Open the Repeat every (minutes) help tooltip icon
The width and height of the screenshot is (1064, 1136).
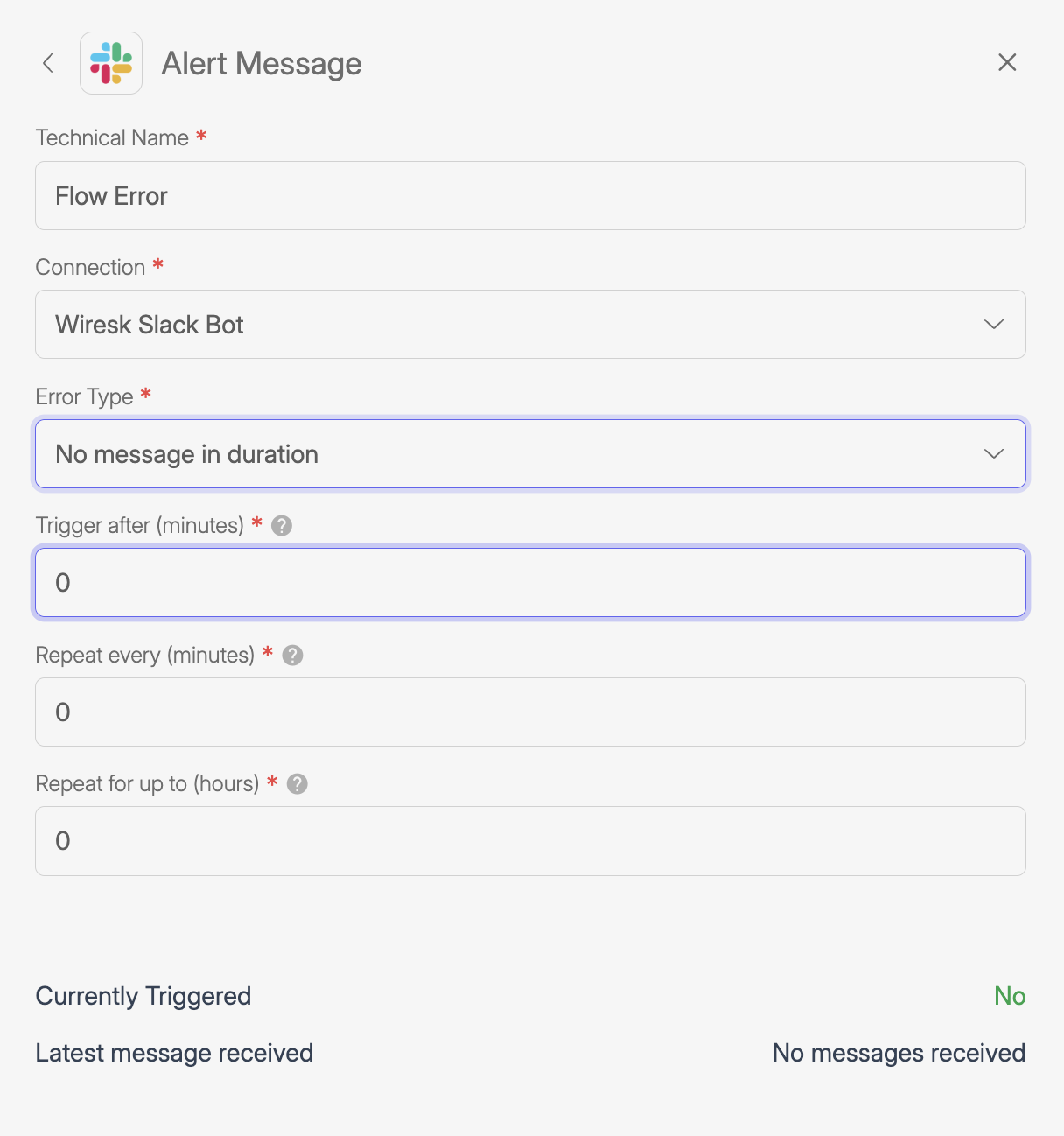pyautogui.click(x=293, y=656)
